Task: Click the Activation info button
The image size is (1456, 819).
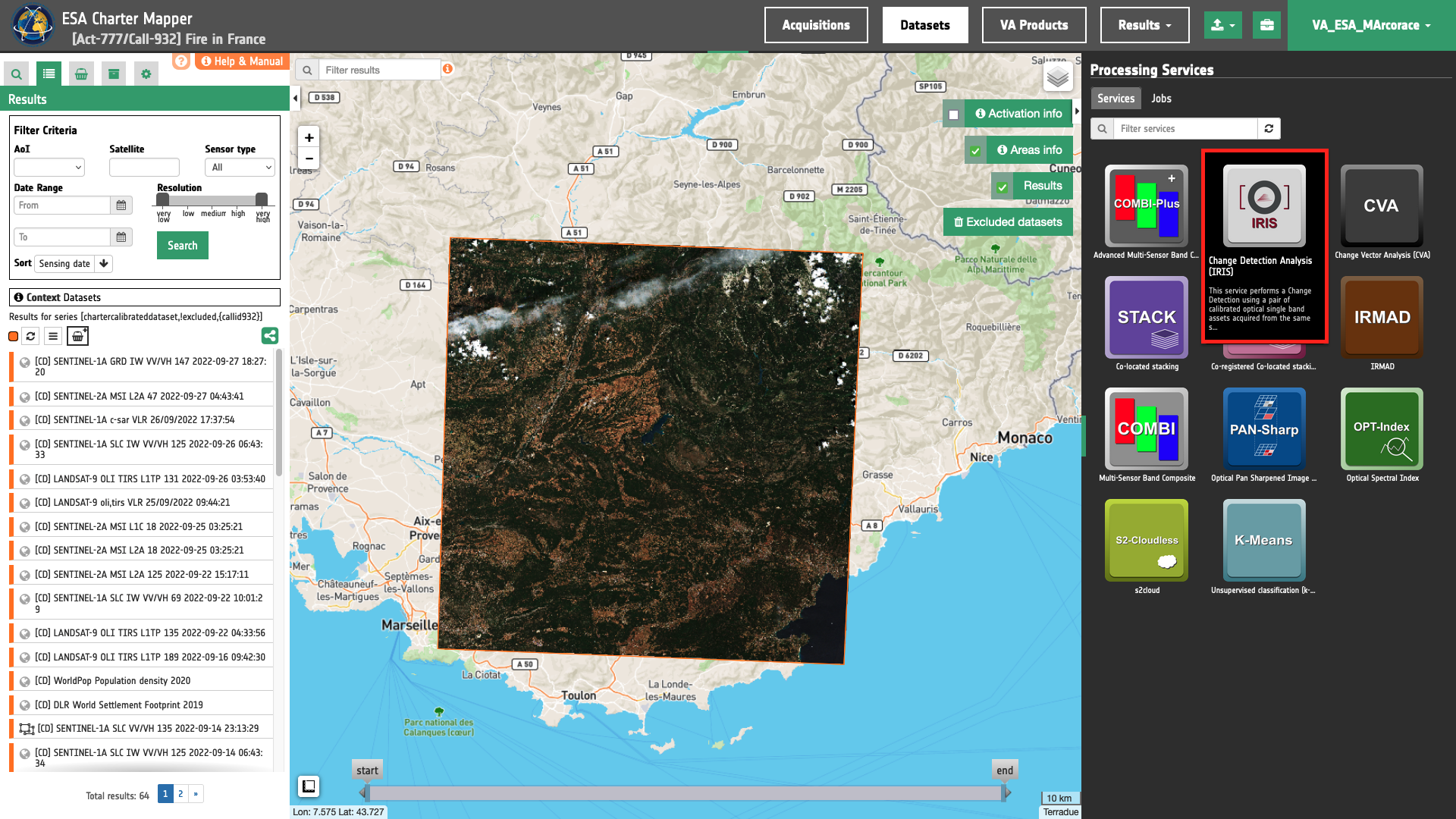Action: [x=1018, y=114]
